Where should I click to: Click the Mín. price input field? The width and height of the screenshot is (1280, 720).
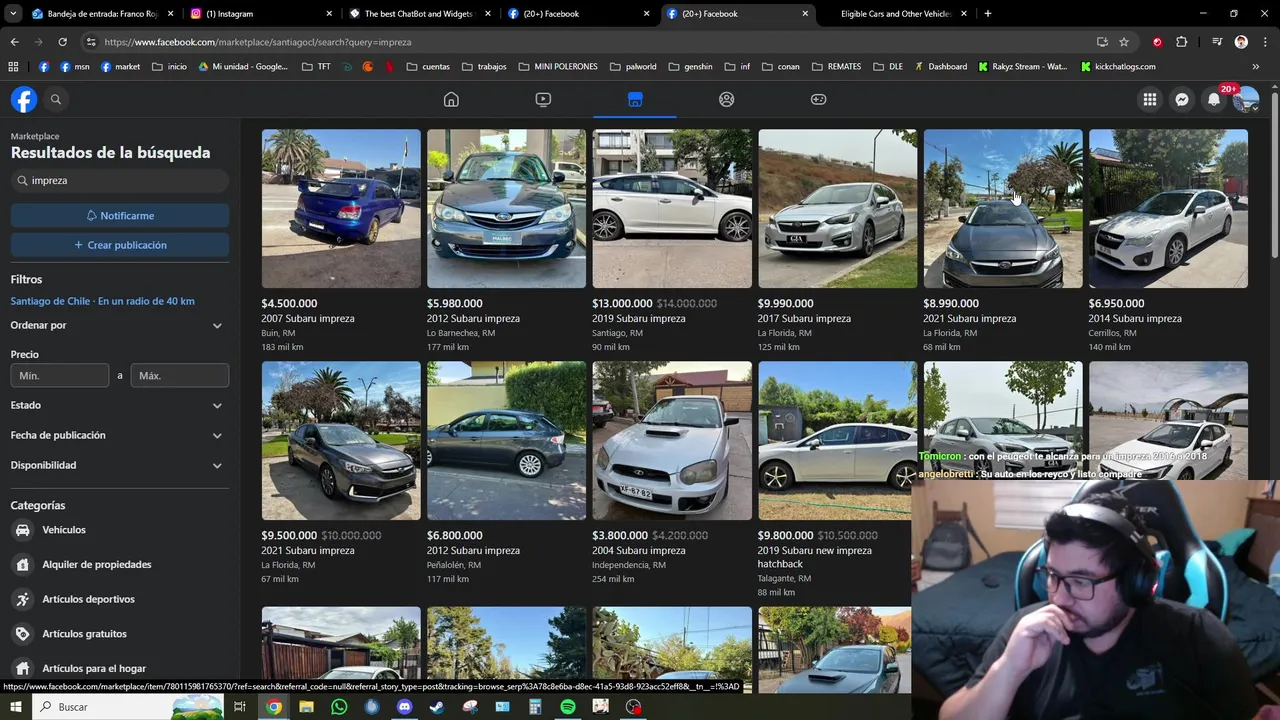click(60, 376)
